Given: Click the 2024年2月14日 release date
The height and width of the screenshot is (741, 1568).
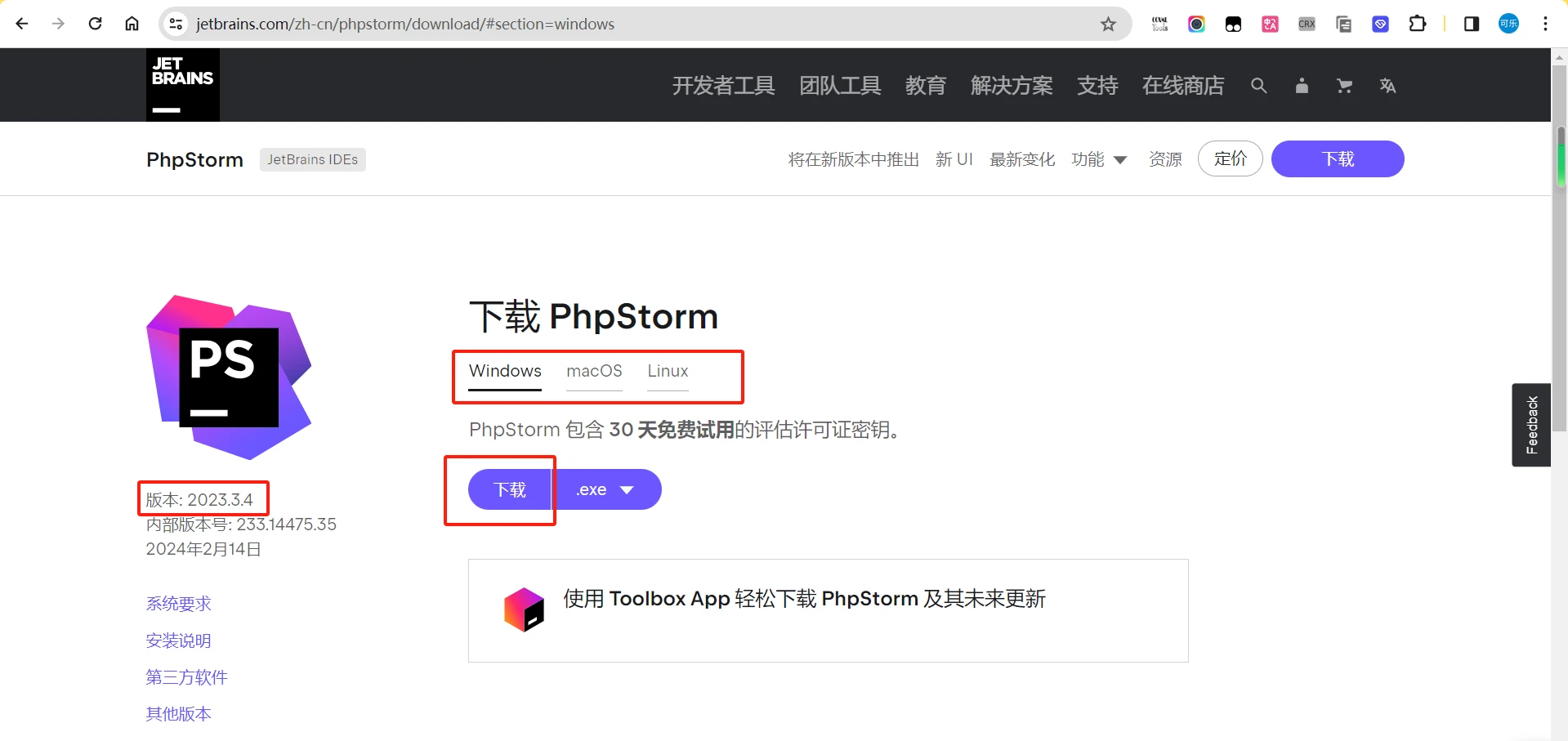Looking at the screenshot, I should click(x=203, y=549).
